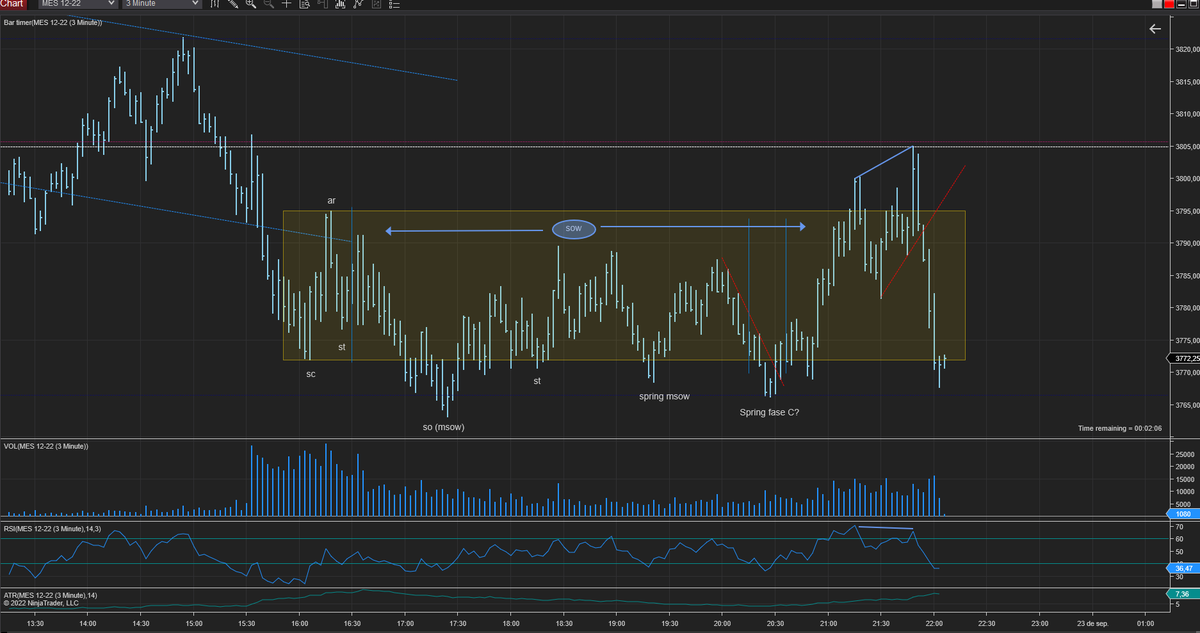
Task: Click the 7,36 ATR value marker
Action: pos(1182,594)
